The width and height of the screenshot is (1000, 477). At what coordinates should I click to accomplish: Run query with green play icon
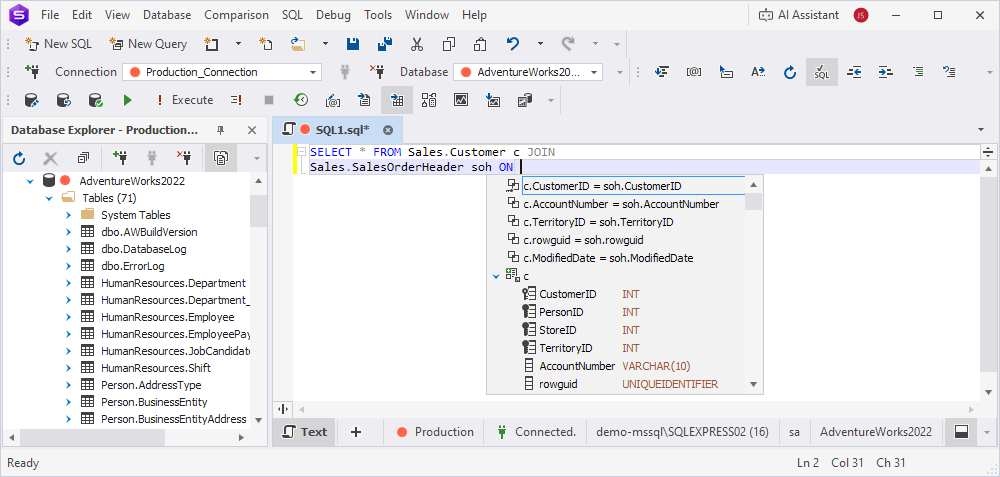127,100
